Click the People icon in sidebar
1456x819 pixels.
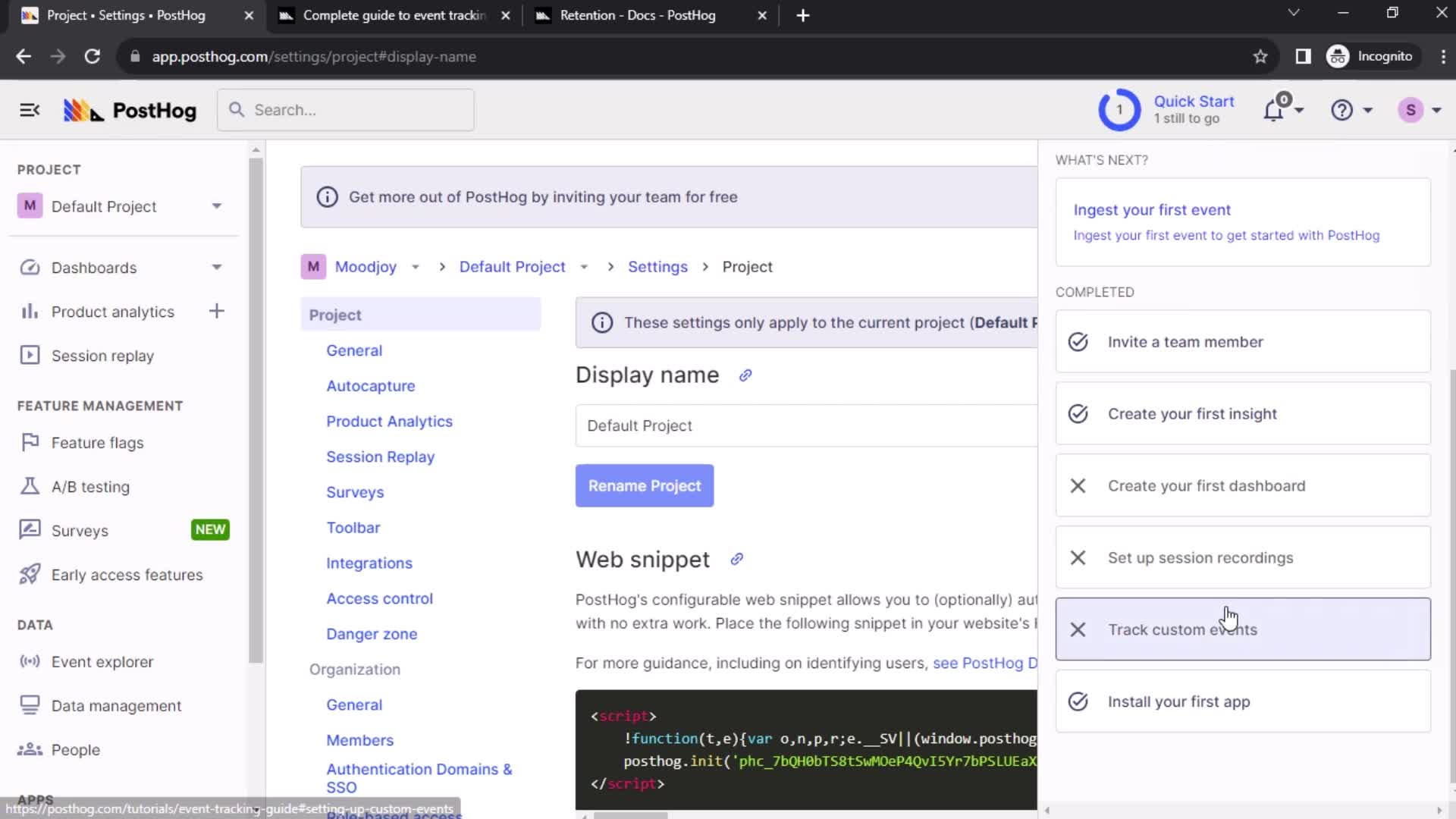pyautogui.click(x=29, y=750)
